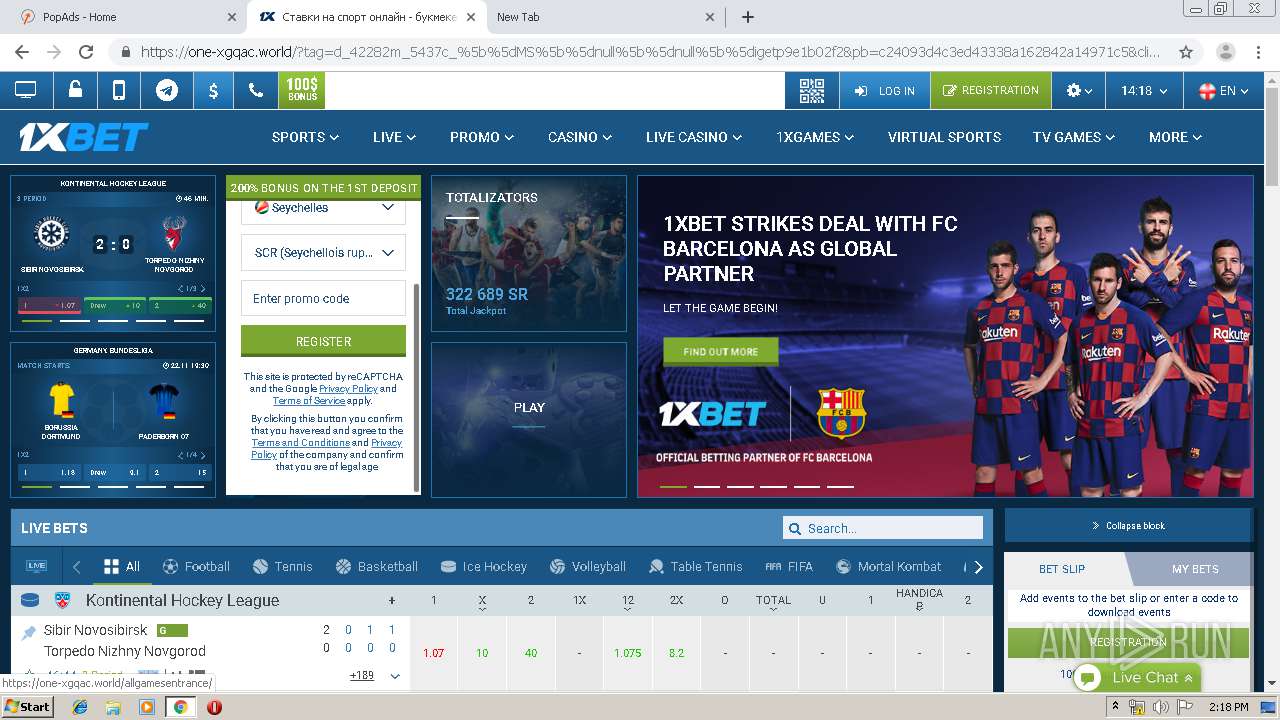Click Collapse block
This screenshot has height=720, width=1280.
(x=1128, y=525)
